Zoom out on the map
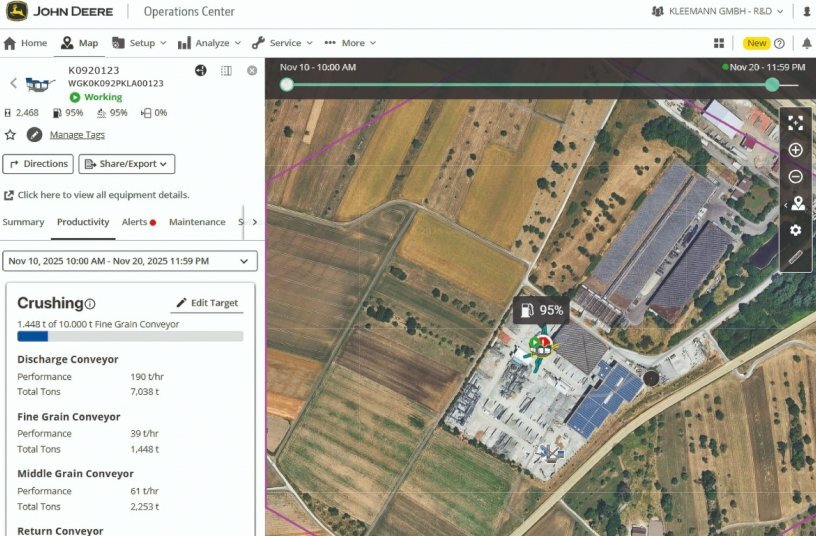Screen dimensions: 816x536 tap(795, 176)
